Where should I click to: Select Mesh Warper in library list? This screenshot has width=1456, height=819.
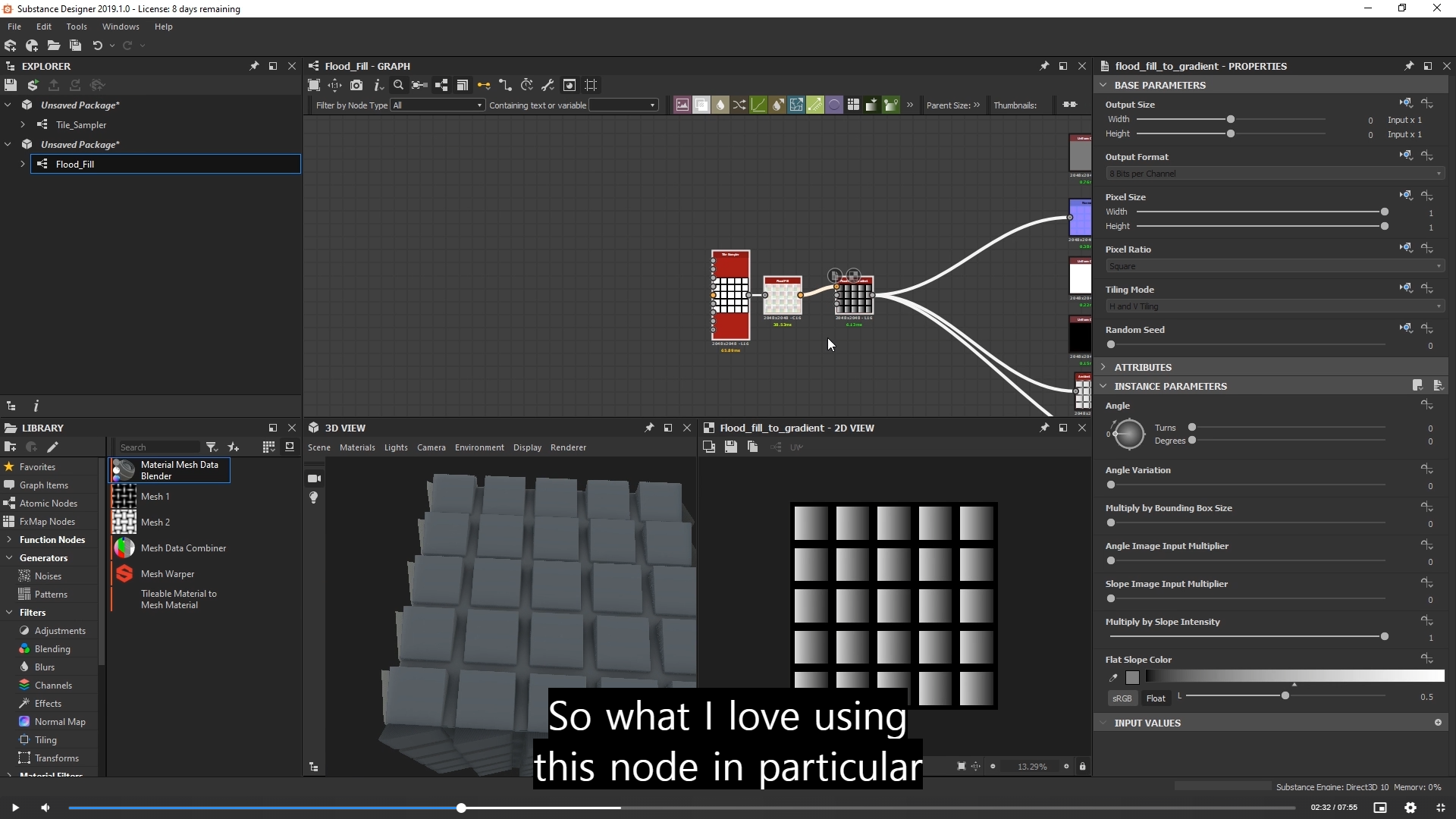coord(168,574)
